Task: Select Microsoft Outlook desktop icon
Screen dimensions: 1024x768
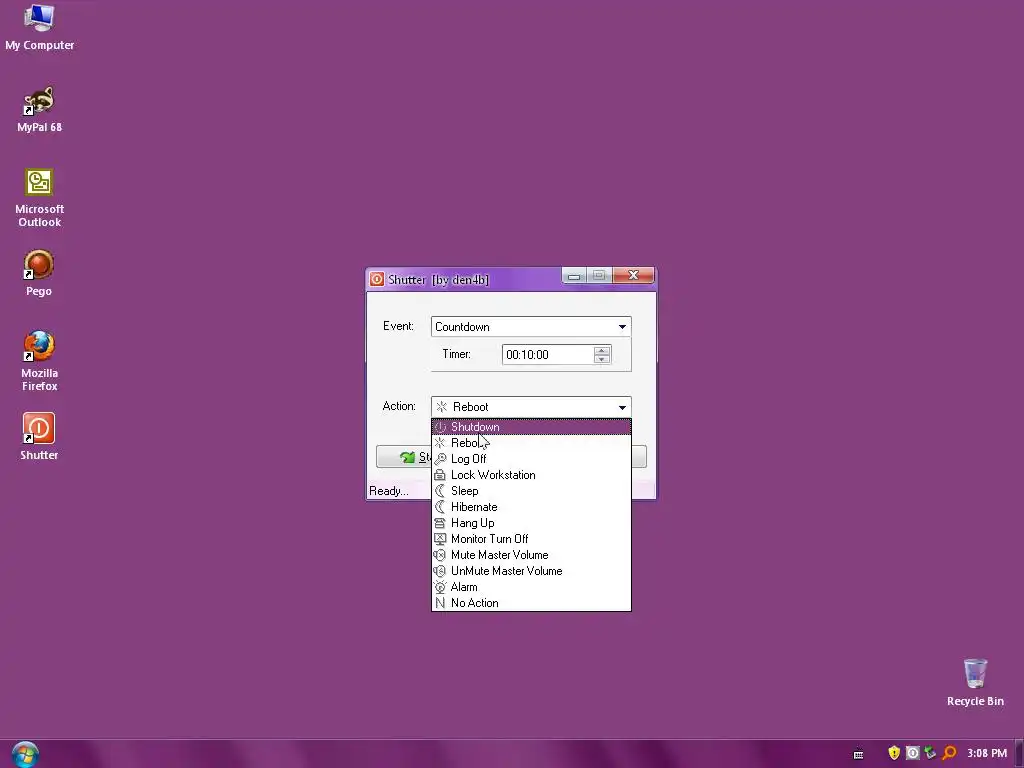Action: pyautogui.click(x=39, y=198)
